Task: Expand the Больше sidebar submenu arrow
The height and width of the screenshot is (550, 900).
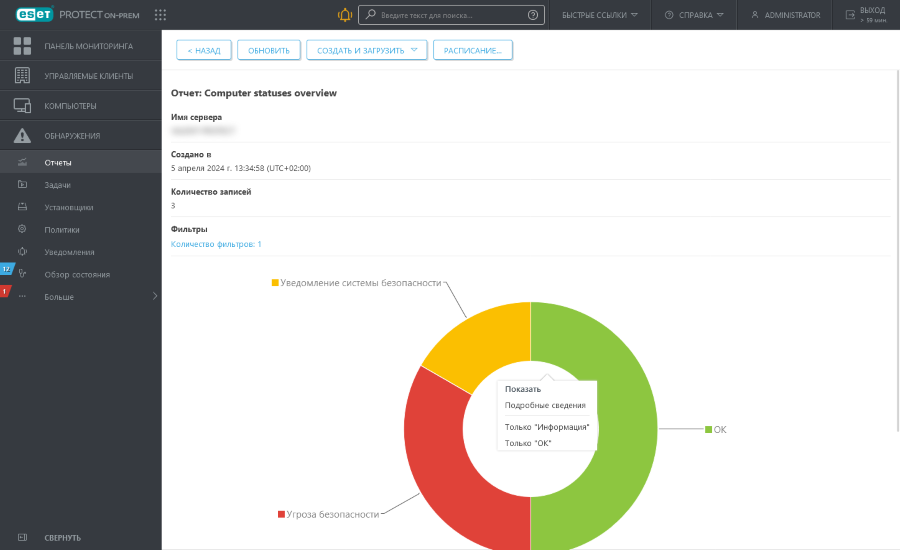Action: click(154, 296)
